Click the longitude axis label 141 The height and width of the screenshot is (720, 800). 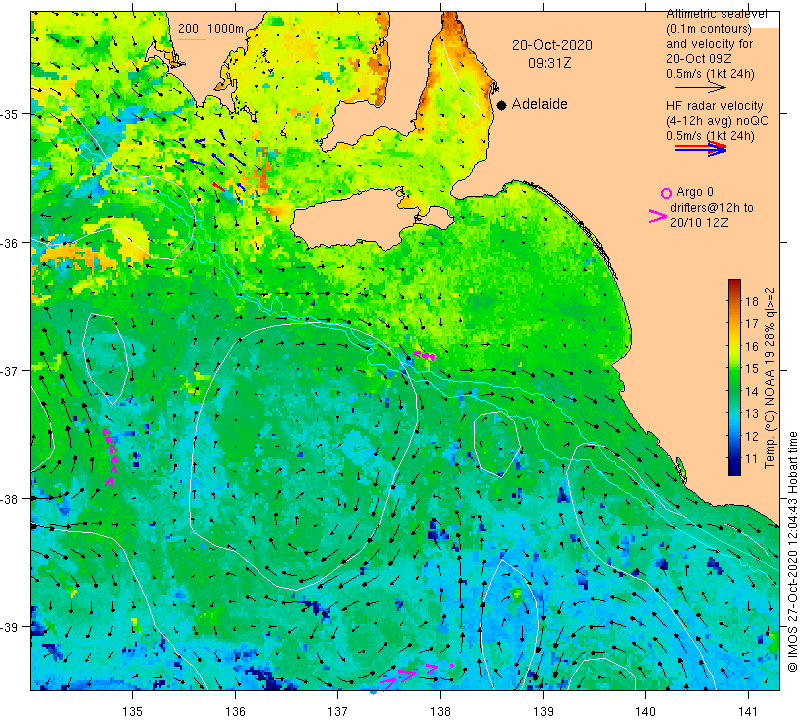[748, 710]
